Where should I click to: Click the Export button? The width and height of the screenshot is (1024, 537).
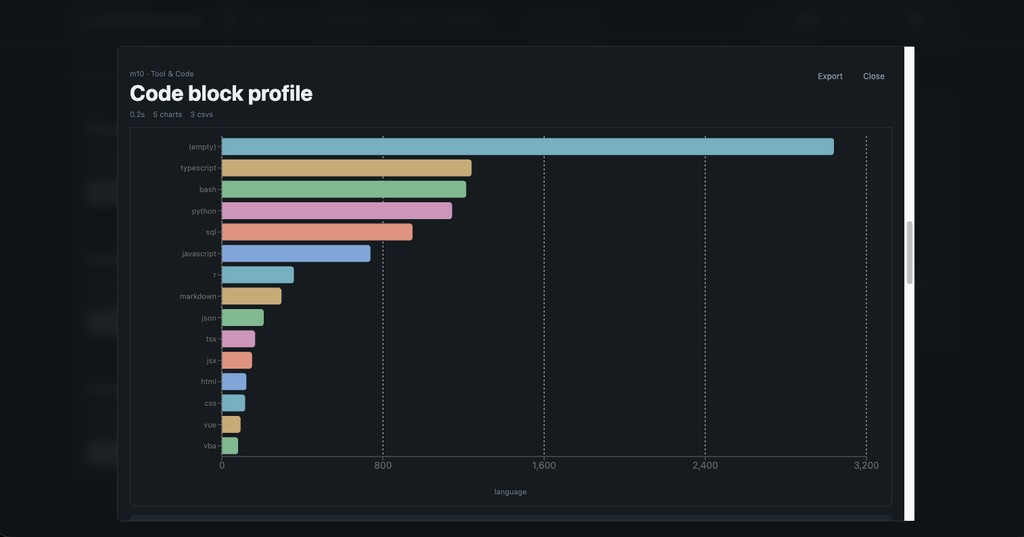830,76
